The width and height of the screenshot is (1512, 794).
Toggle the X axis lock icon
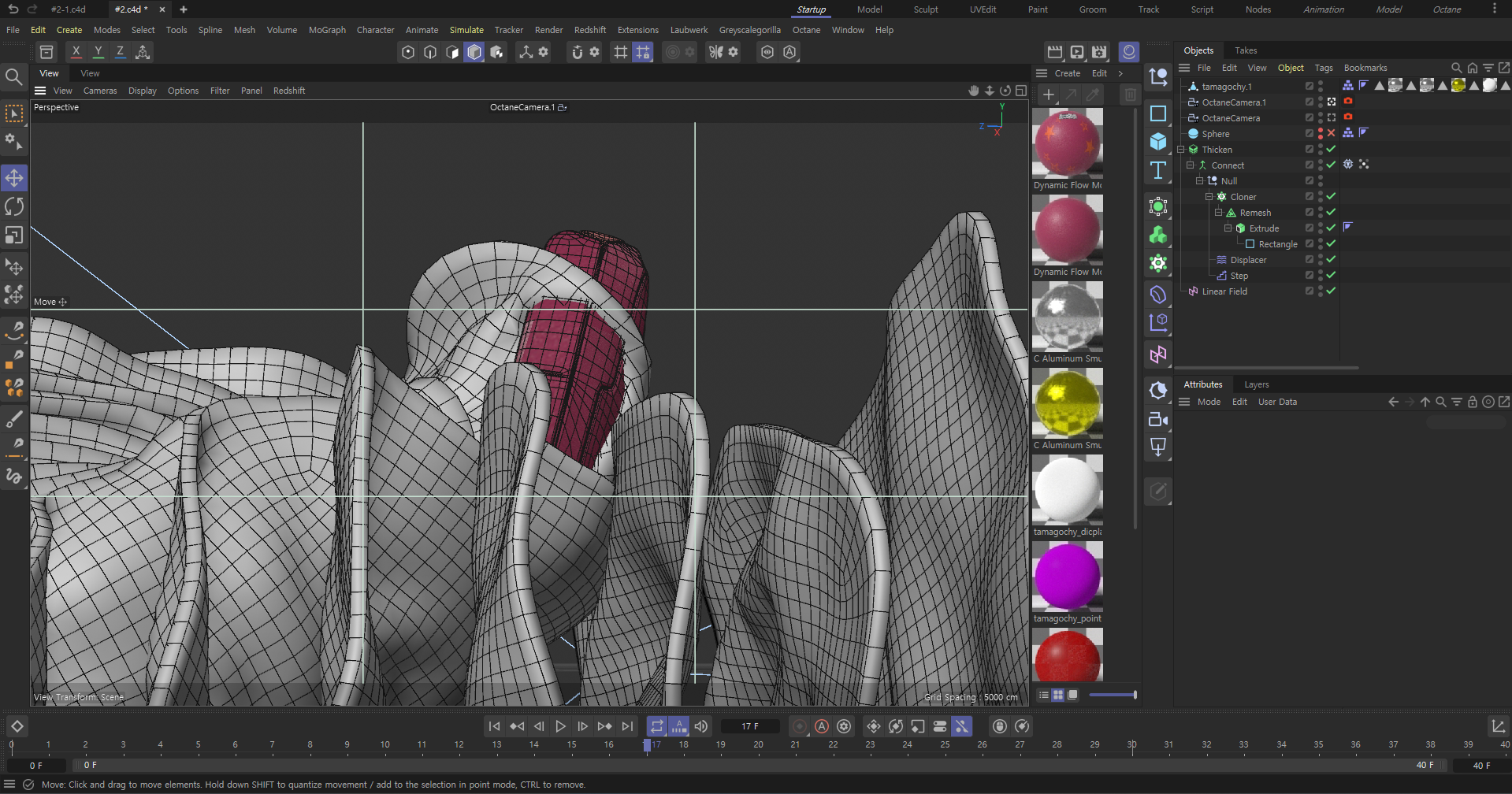point(76,52)
